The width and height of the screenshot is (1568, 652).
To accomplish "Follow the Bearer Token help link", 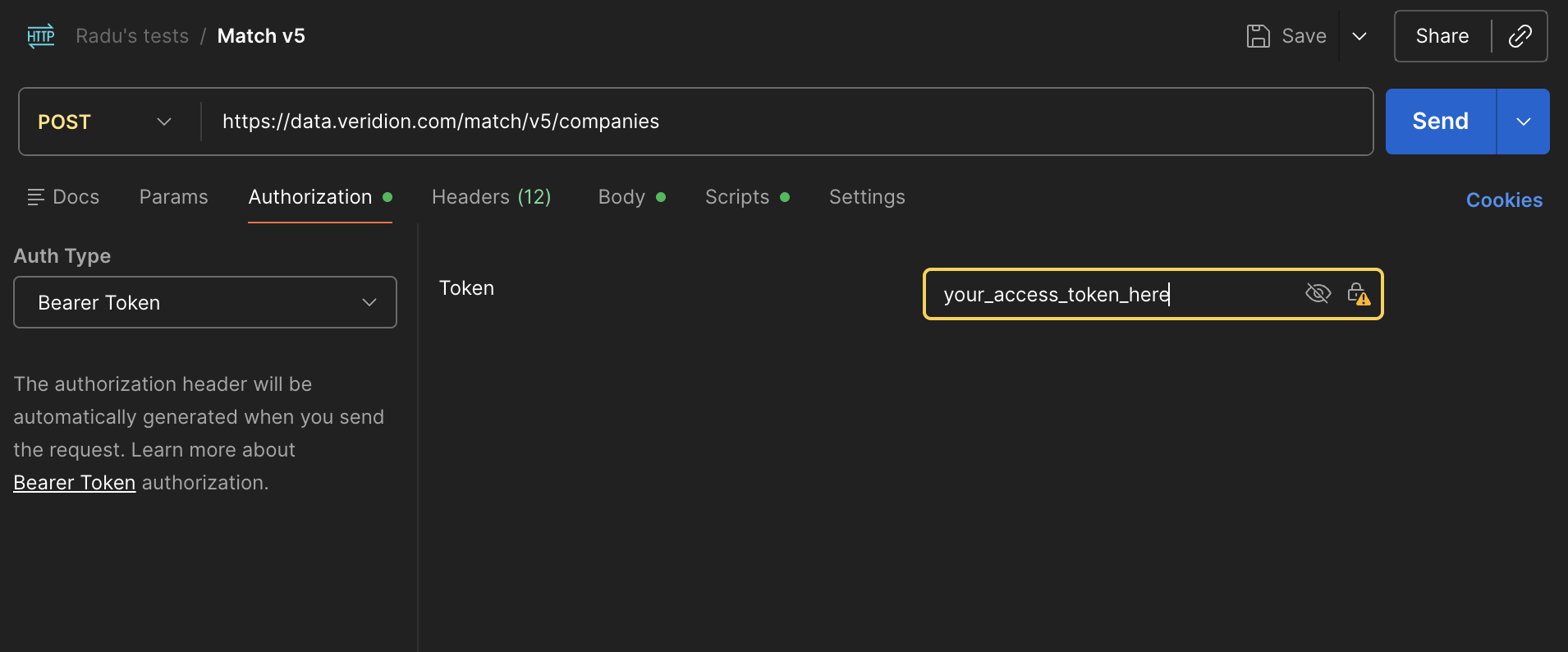I will coord(75,483).
